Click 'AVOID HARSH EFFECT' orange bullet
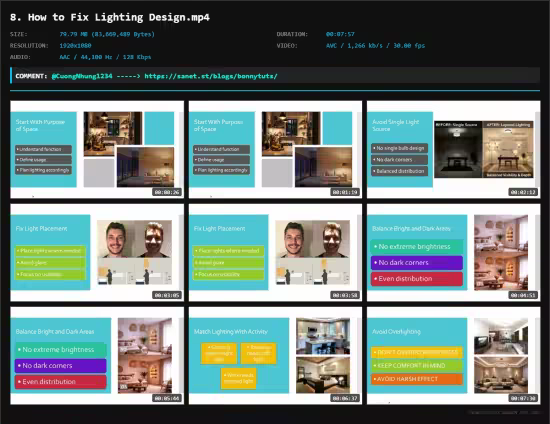 (x=417, y=379)
